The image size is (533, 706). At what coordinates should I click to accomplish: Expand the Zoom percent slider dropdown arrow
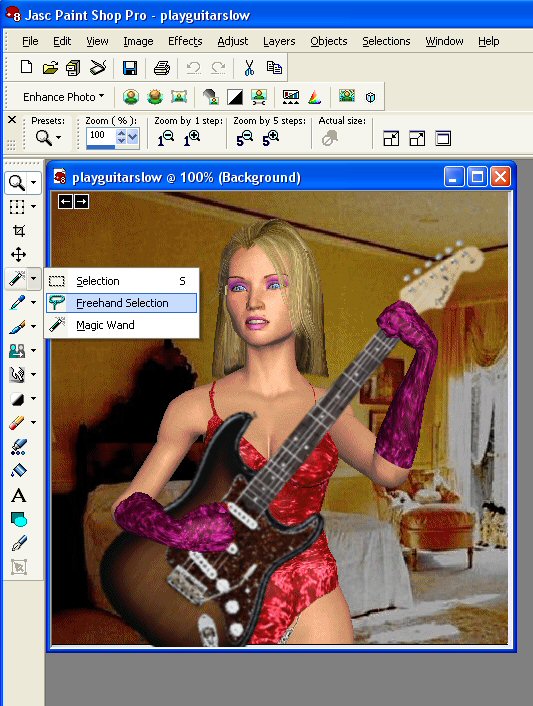pos(133,136)
